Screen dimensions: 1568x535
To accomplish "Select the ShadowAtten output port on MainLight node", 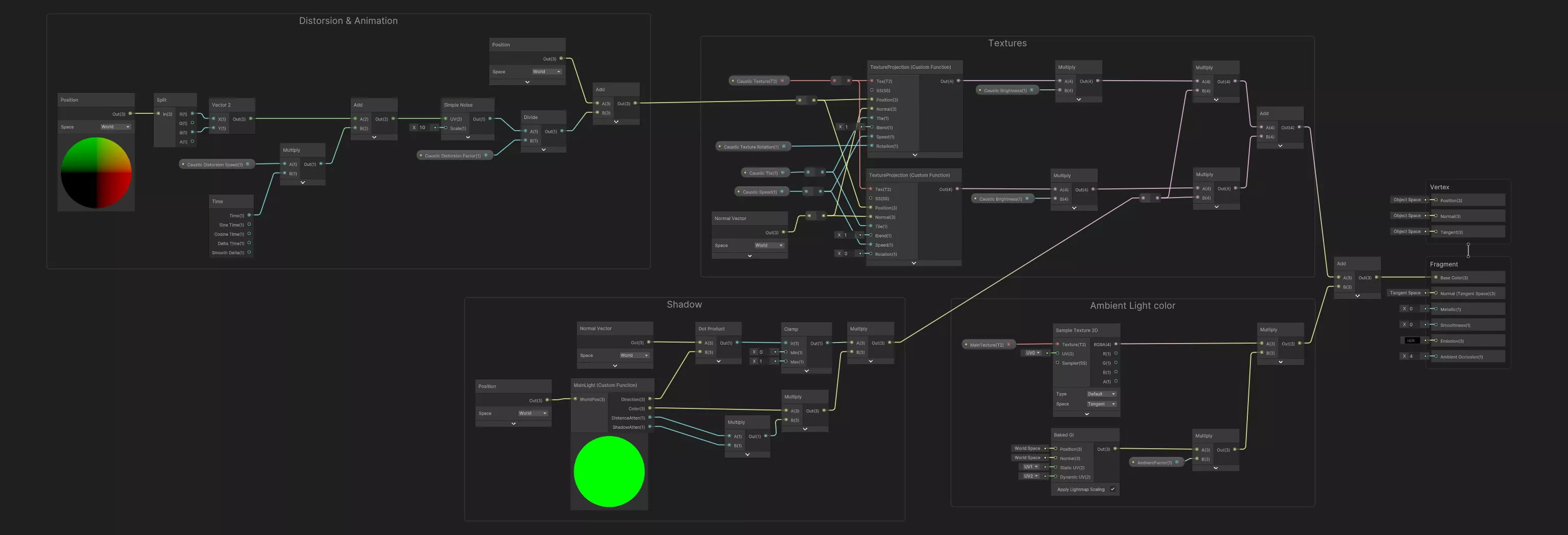I will 649,427.
